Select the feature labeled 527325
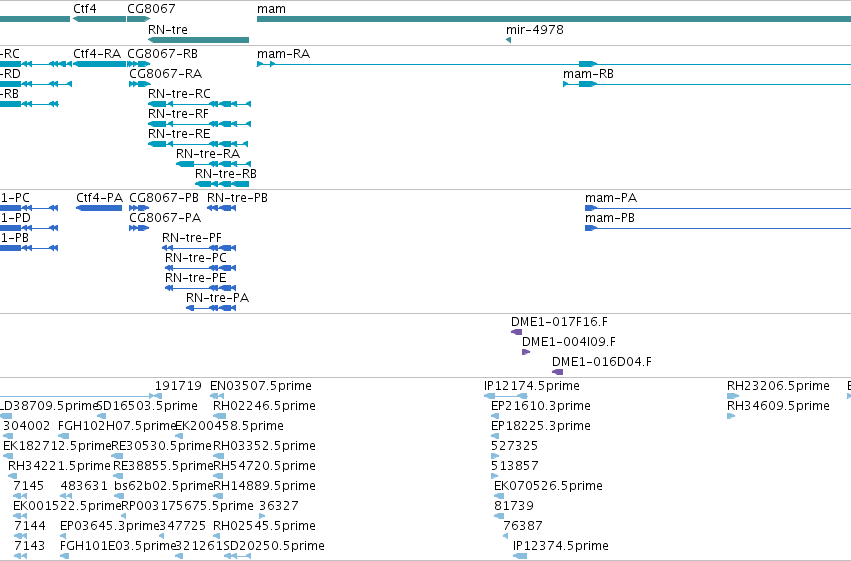 (x=494, y=456)
